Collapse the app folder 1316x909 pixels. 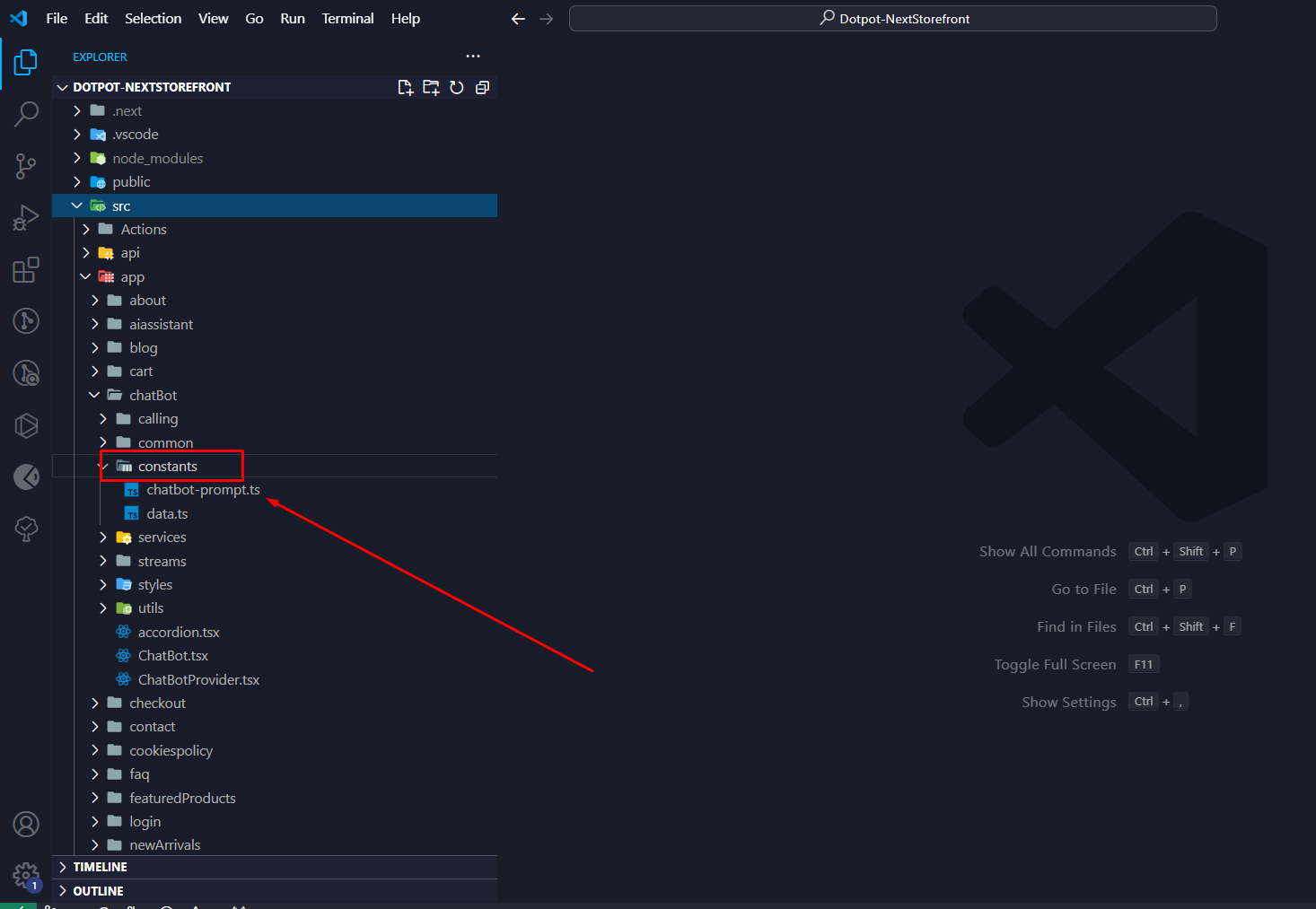[275, 277]
